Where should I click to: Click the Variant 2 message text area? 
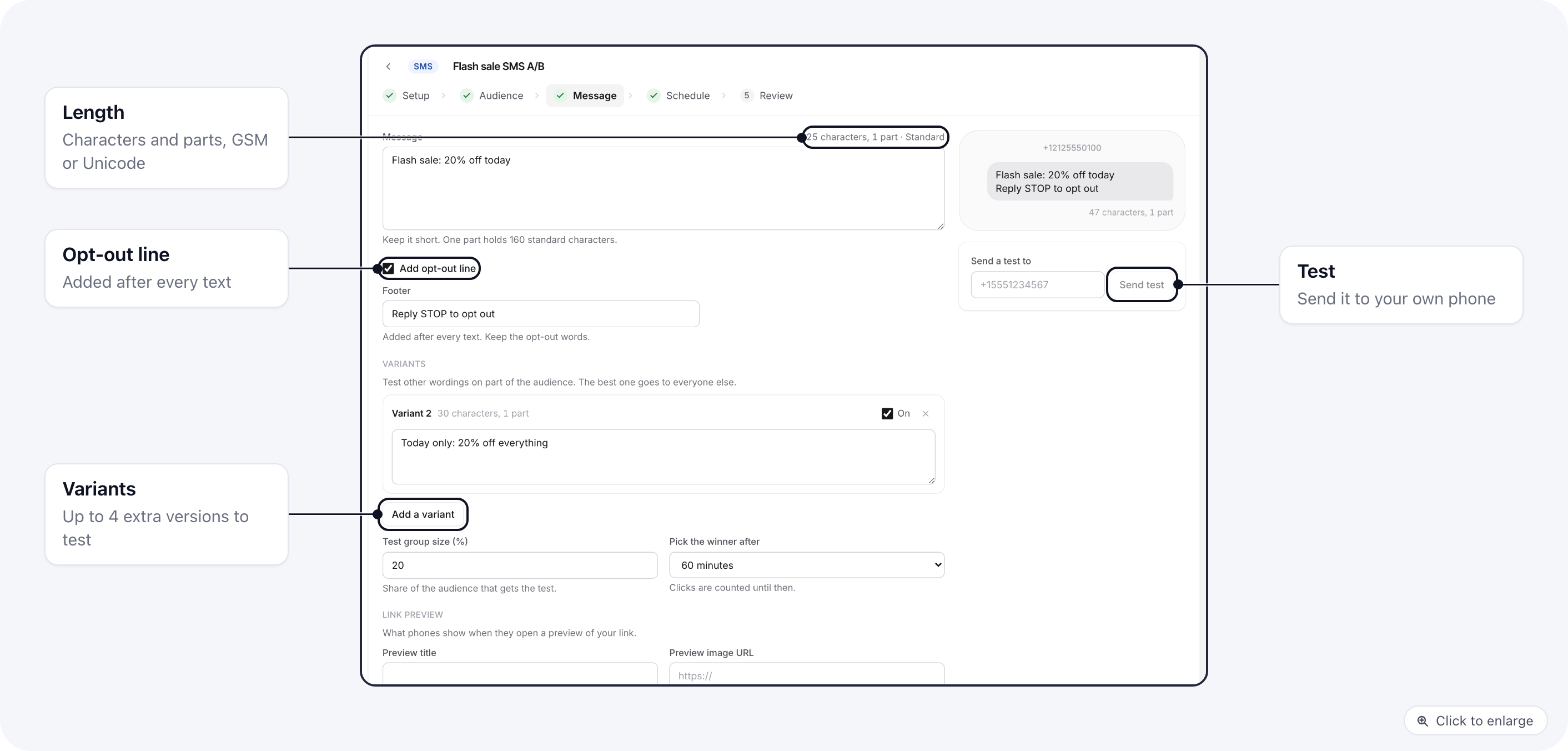click(x=663, y=457)
